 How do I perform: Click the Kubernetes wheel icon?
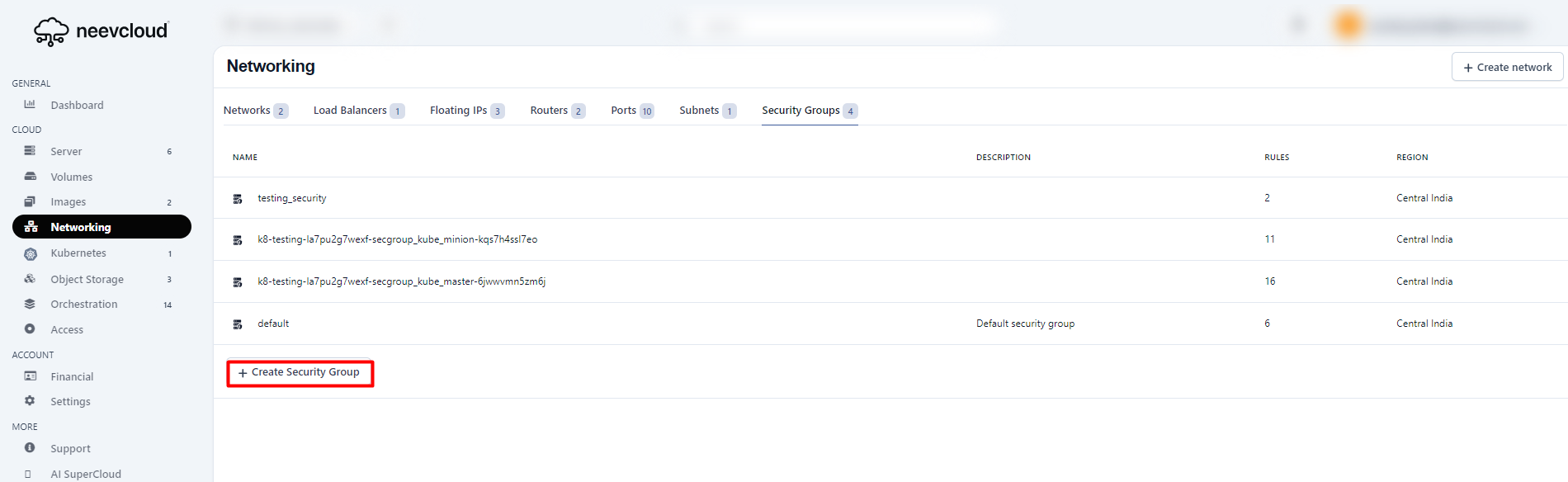[31, 253]
